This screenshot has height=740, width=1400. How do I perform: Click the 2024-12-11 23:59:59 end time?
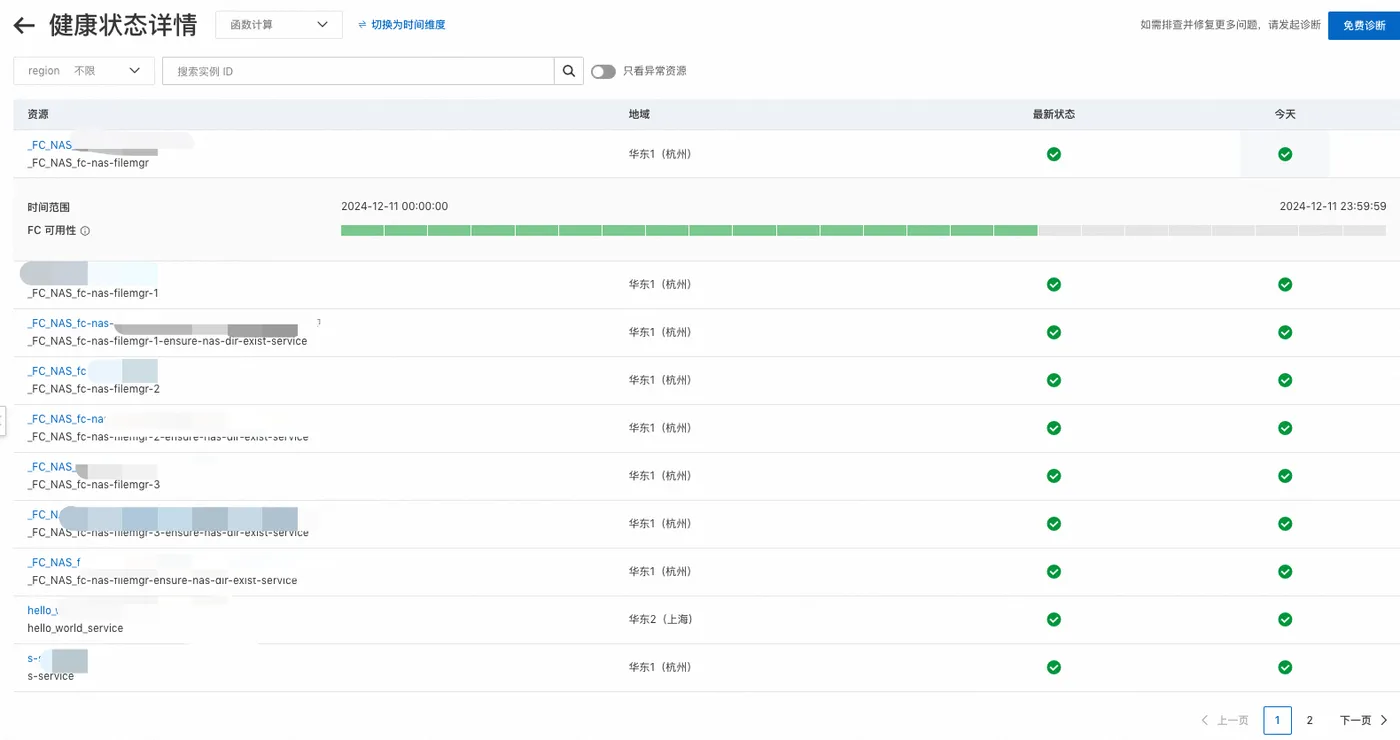(x=1333, y=207)
